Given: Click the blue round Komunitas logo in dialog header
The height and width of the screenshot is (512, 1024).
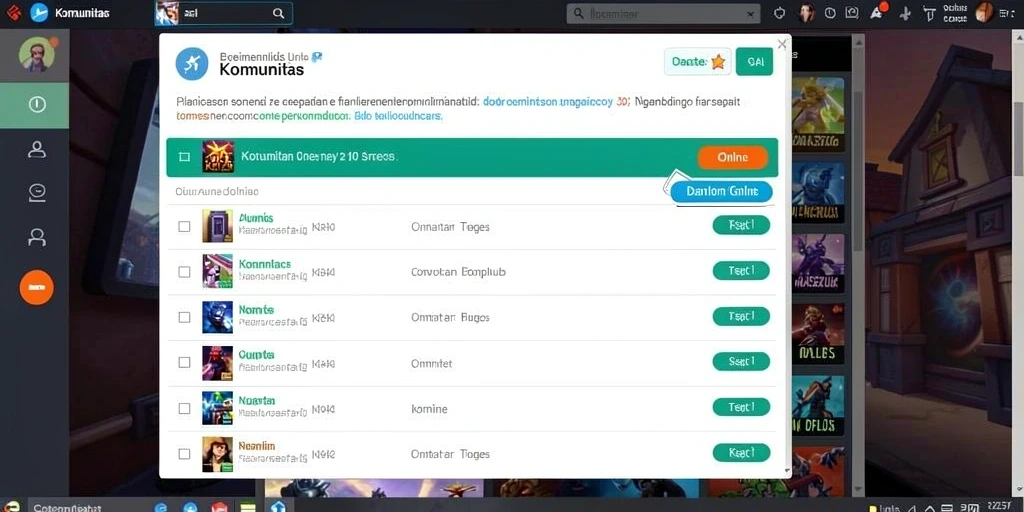Looking at the screenshot, I should point(192,64).
